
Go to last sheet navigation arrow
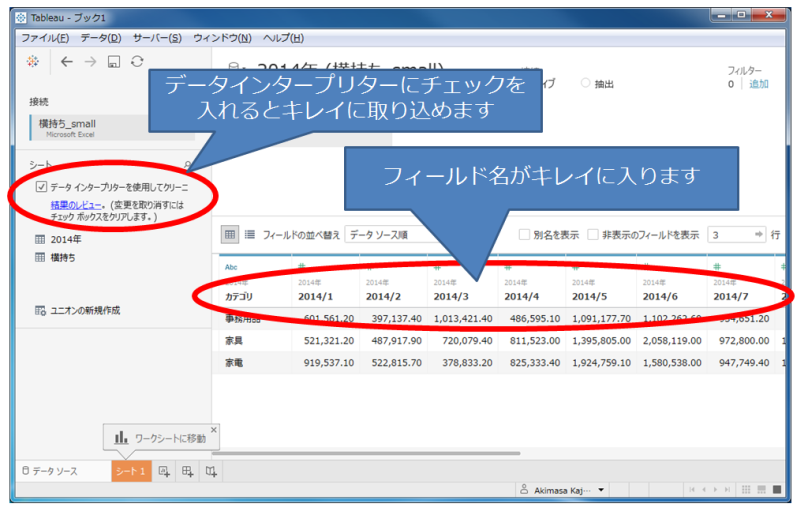pyautogui.click(x=727, y=490)
